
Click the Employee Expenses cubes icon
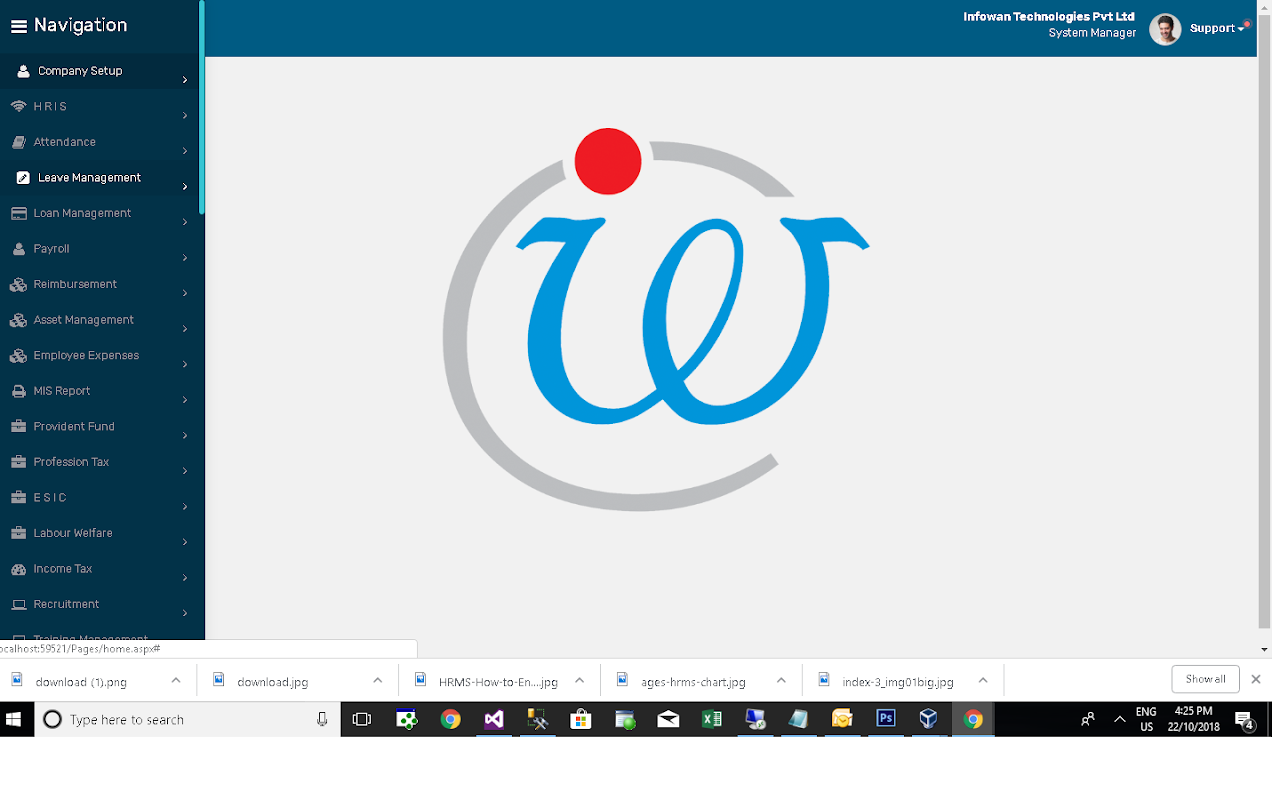tap(18, 355)
